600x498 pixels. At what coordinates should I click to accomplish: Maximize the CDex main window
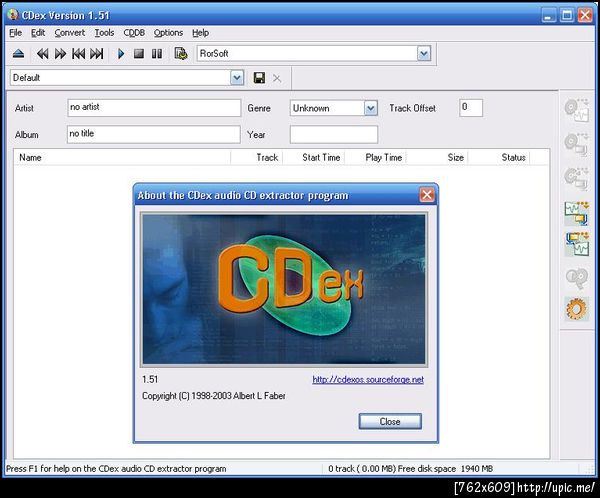tap(567, 15)
